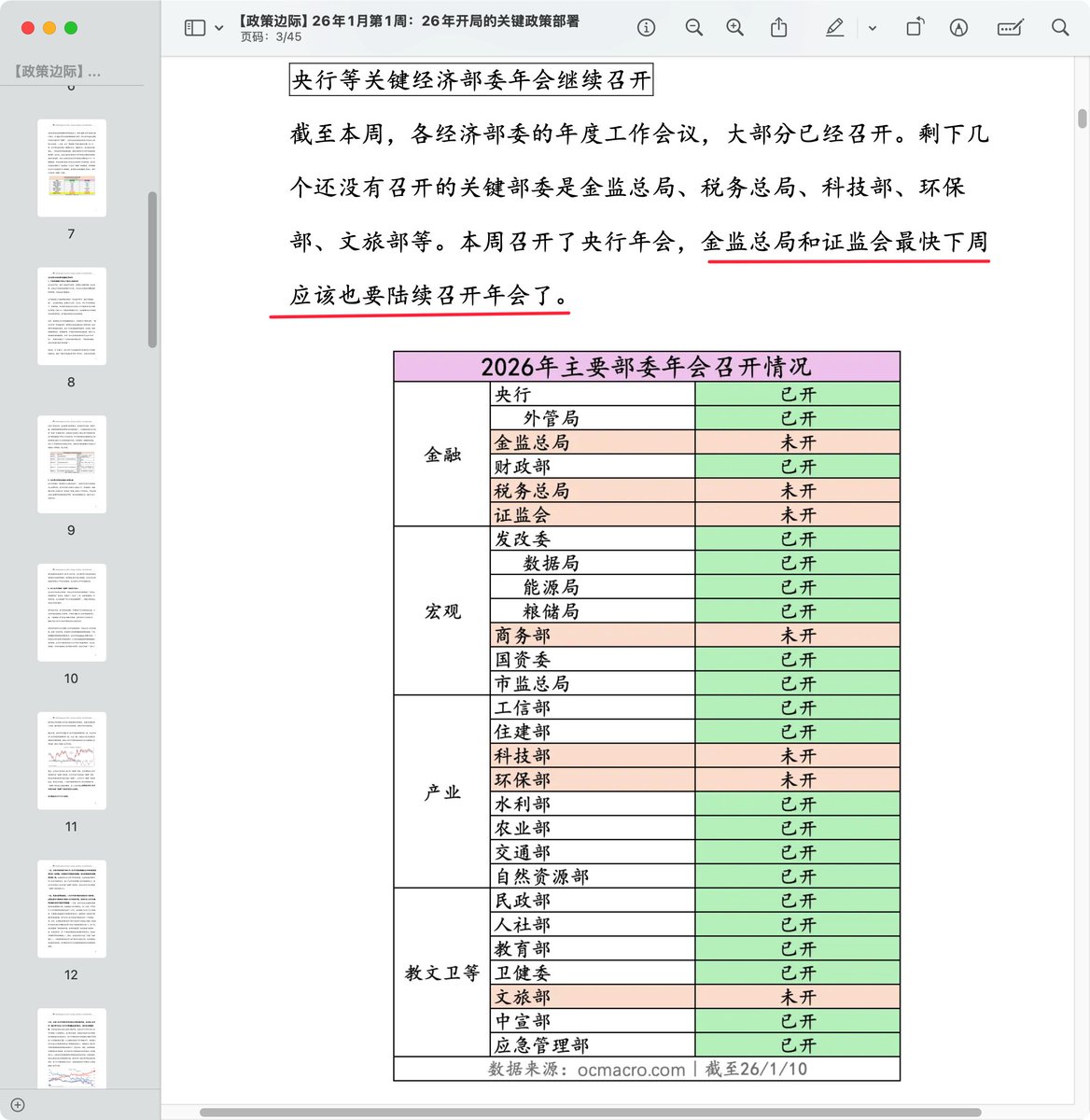Click the 水利部 table cell
Image resolution: width=1090 pixels, height=1120 pixels.
point(593,805)
